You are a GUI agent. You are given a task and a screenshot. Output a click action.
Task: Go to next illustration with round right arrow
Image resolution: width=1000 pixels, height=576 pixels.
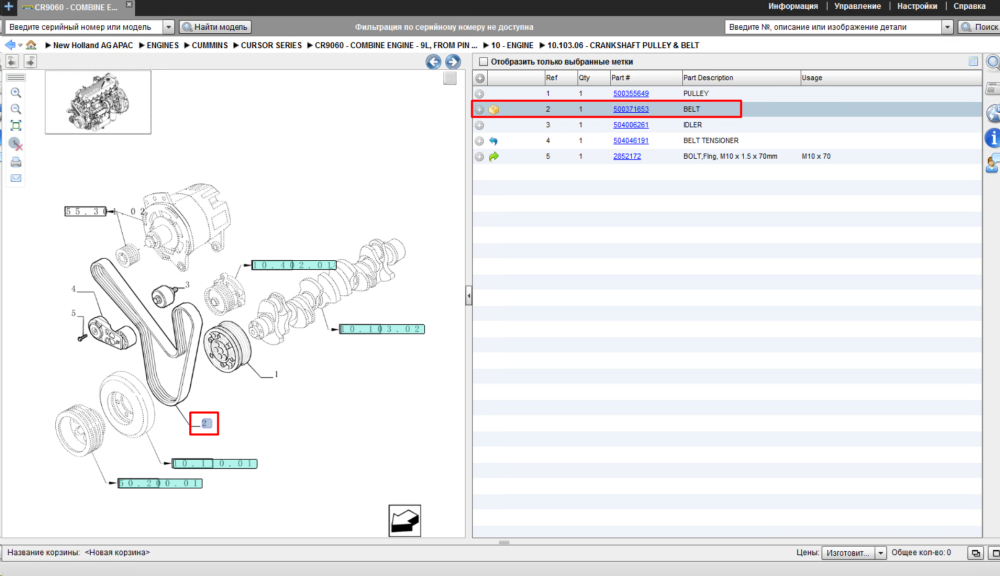click(453, 62)
